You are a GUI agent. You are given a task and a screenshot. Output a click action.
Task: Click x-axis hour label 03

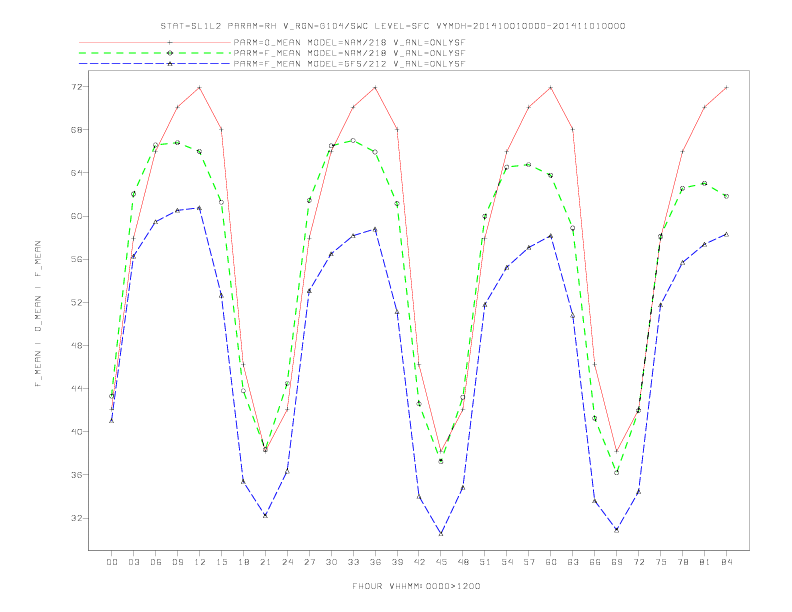click(133, 562)
